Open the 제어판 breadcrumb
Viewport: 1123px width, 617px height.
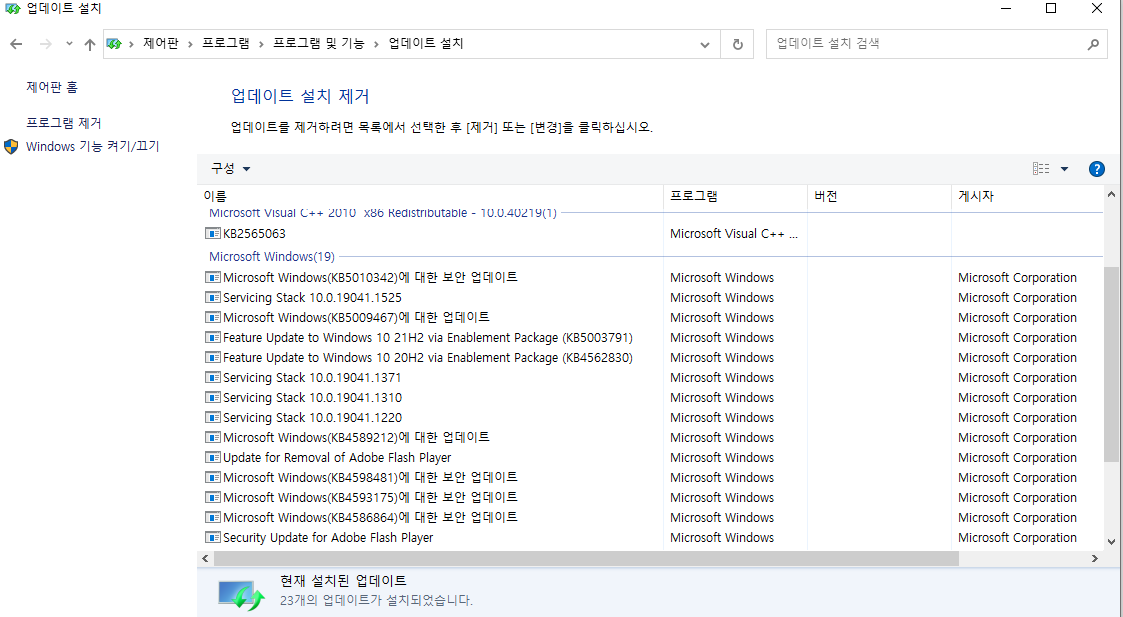(160, 44)
